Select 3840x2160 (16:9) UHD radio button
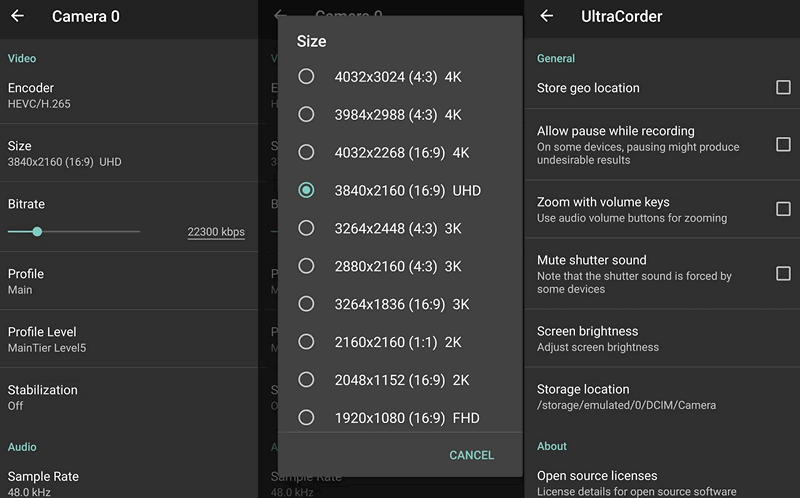This screenshot has height=498, width=800. click(306, 190)
